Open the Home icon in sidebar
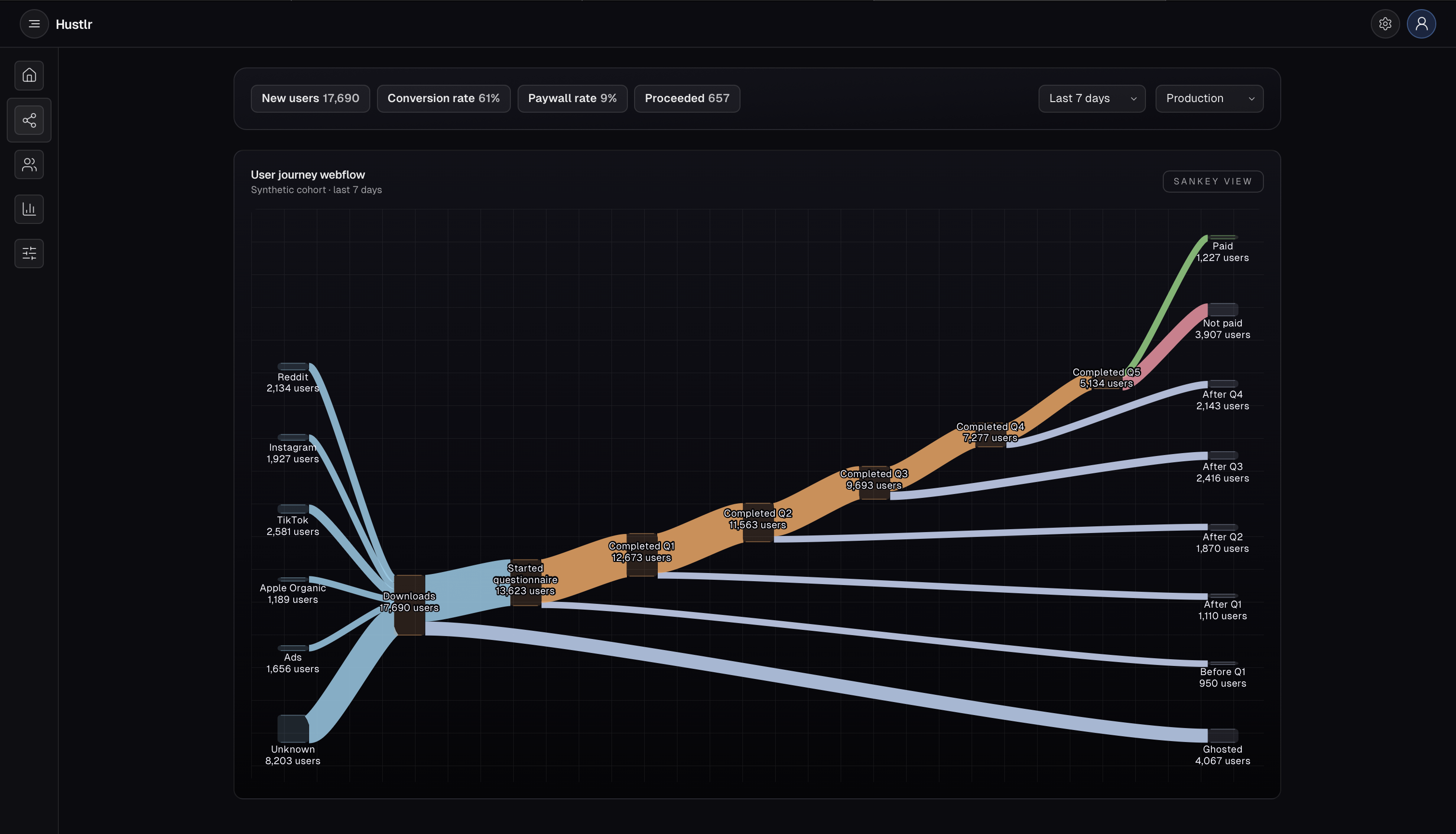Viewport: 1456px width, 834px height. [29, 76]
